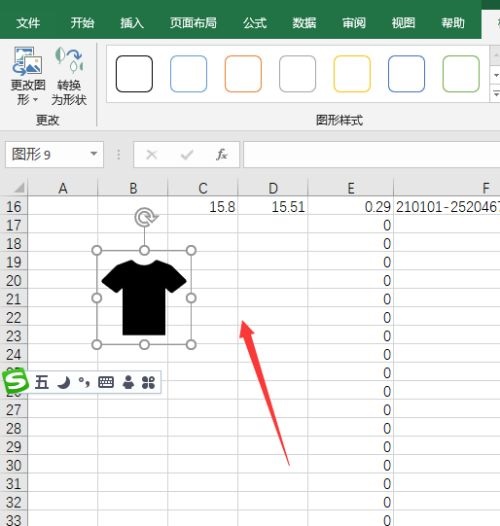The image size is (500, 526).
Task: Open the insert function fx button
Action: (221, 155)
